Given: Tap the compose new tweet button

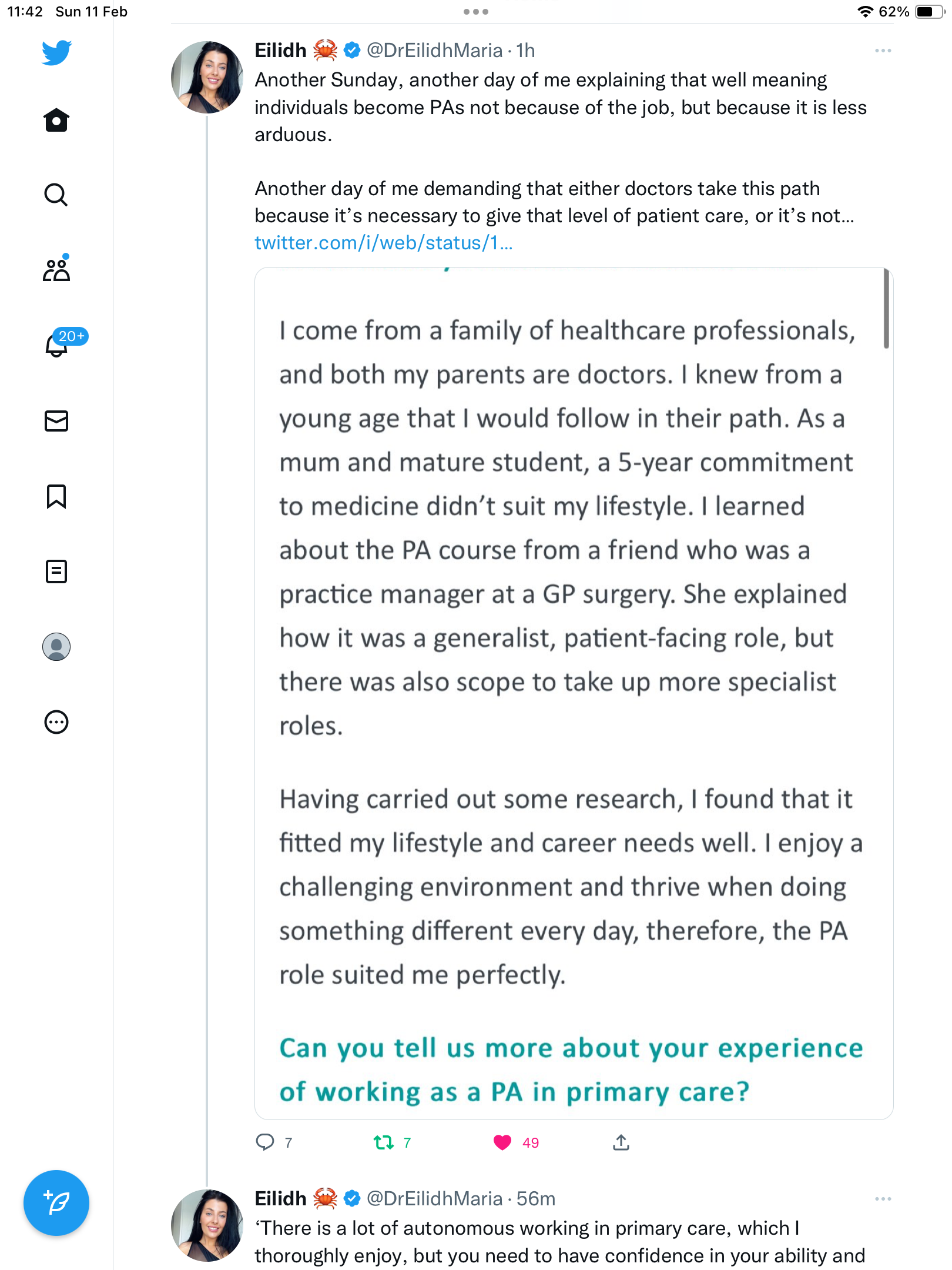Looking at the screenshot, I should click(56, 1203).
